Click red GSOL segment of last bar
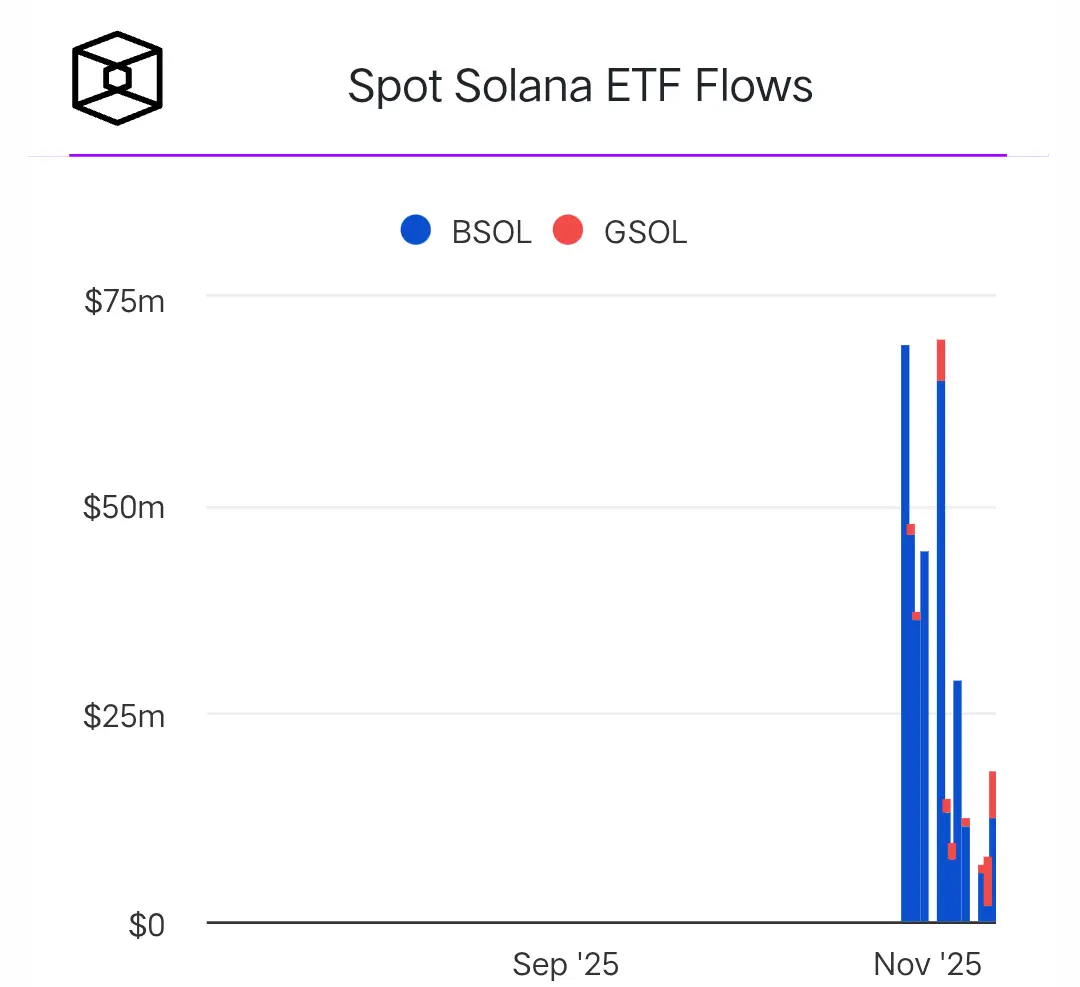The width and height of the screenshot is (1080, 987). coord(992,794)
